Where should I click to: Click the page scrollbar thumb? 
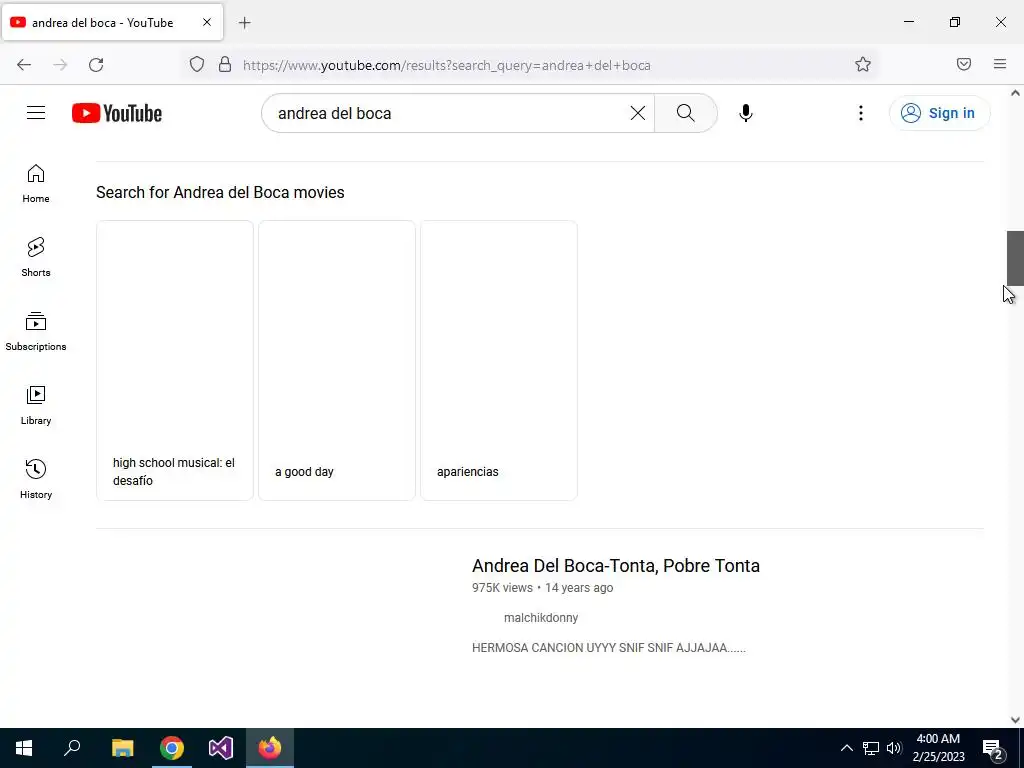pos(1015,258)
